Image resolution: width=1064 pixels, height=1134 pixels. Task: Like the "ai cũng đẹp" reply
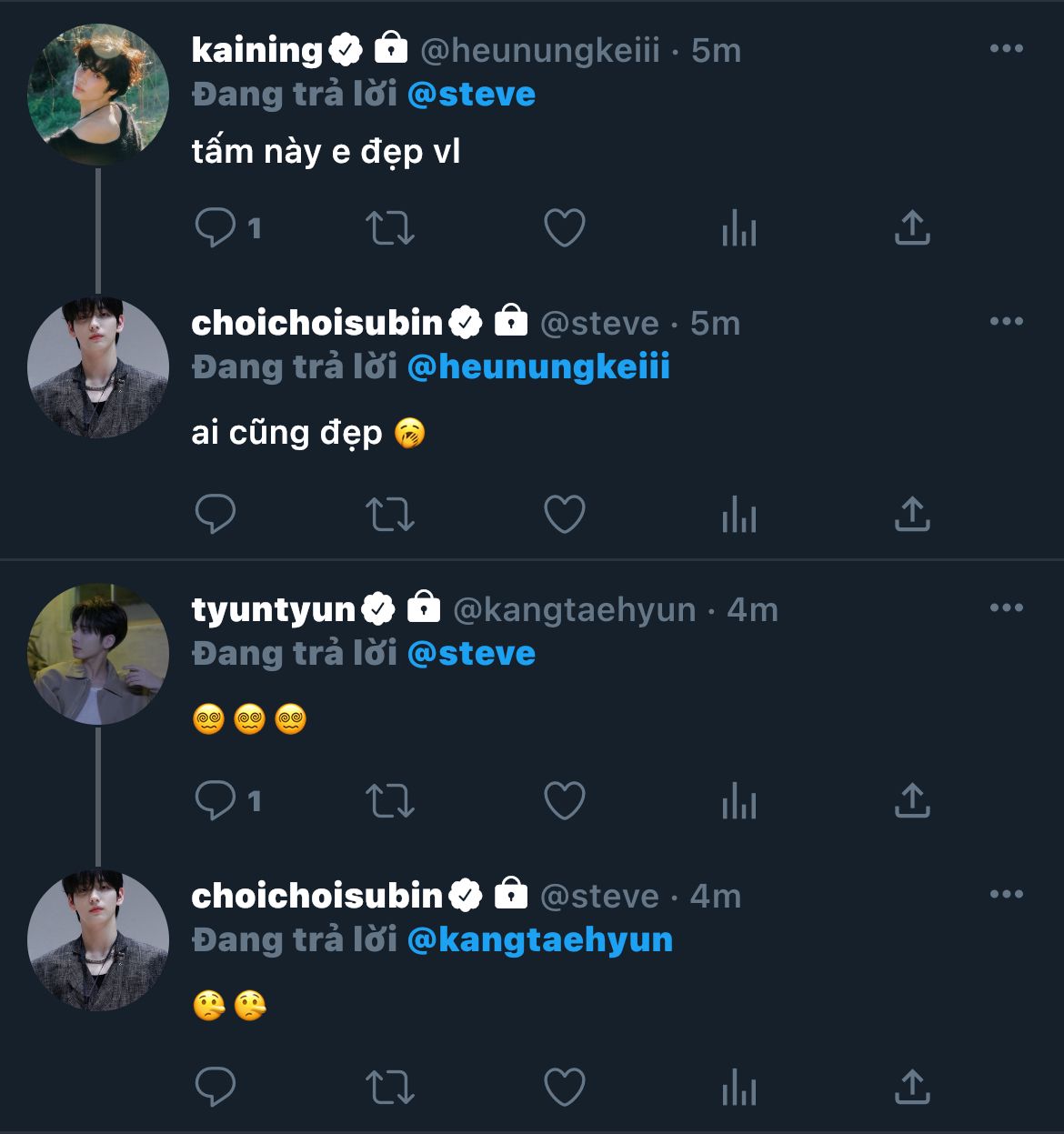[564, 514]
